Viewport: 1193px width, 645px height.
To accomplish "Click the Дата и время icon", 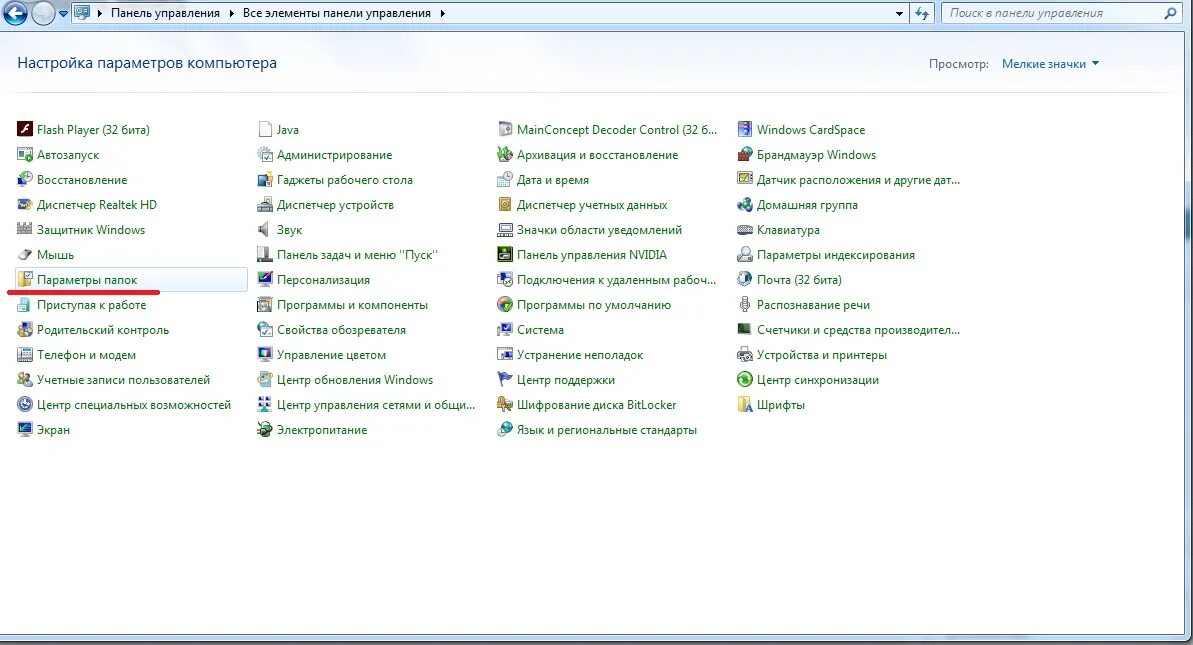I will coord(504,180).
